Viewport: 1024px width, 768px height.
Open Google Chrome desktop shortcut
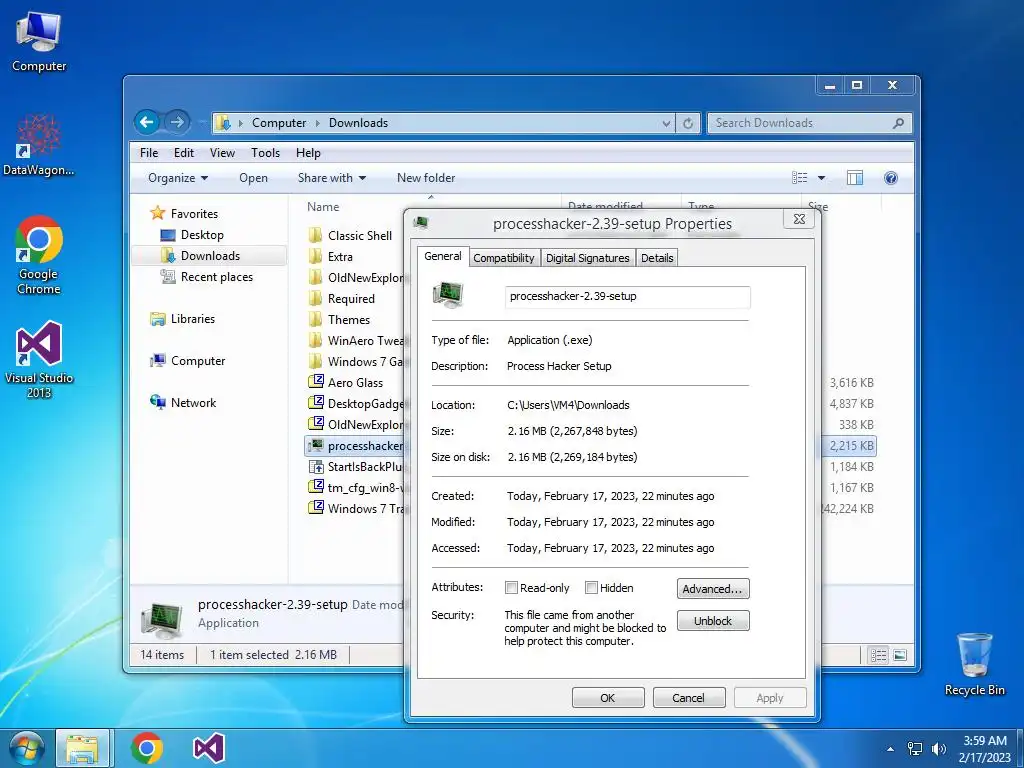click(39, 255)
